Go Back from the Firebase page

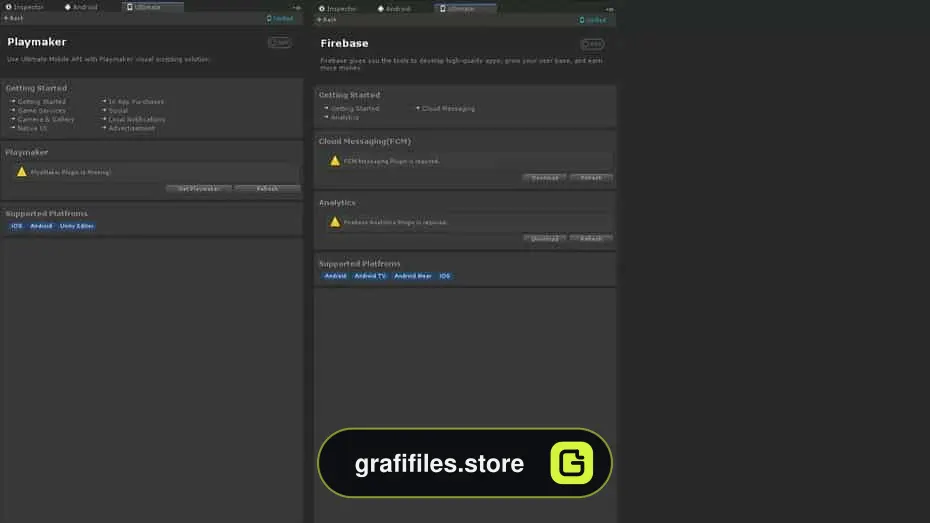(327, 20)
